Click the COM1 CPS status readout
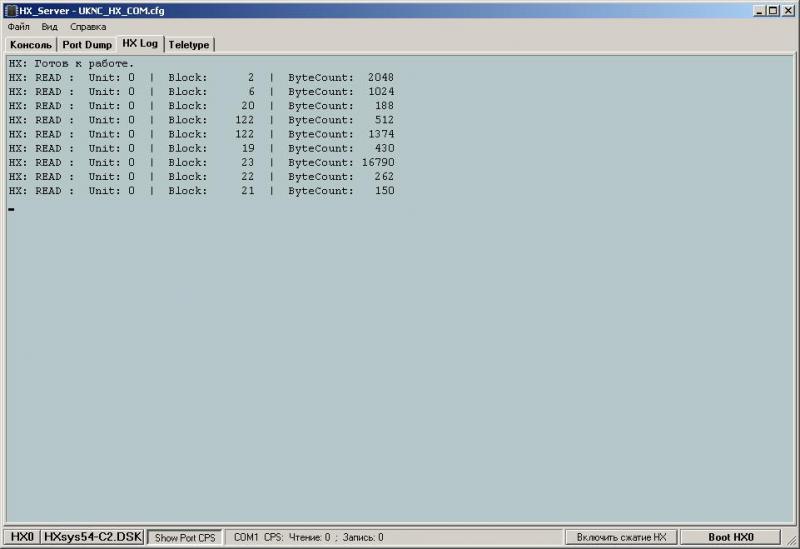800x549 pixels. pos(308,538)
